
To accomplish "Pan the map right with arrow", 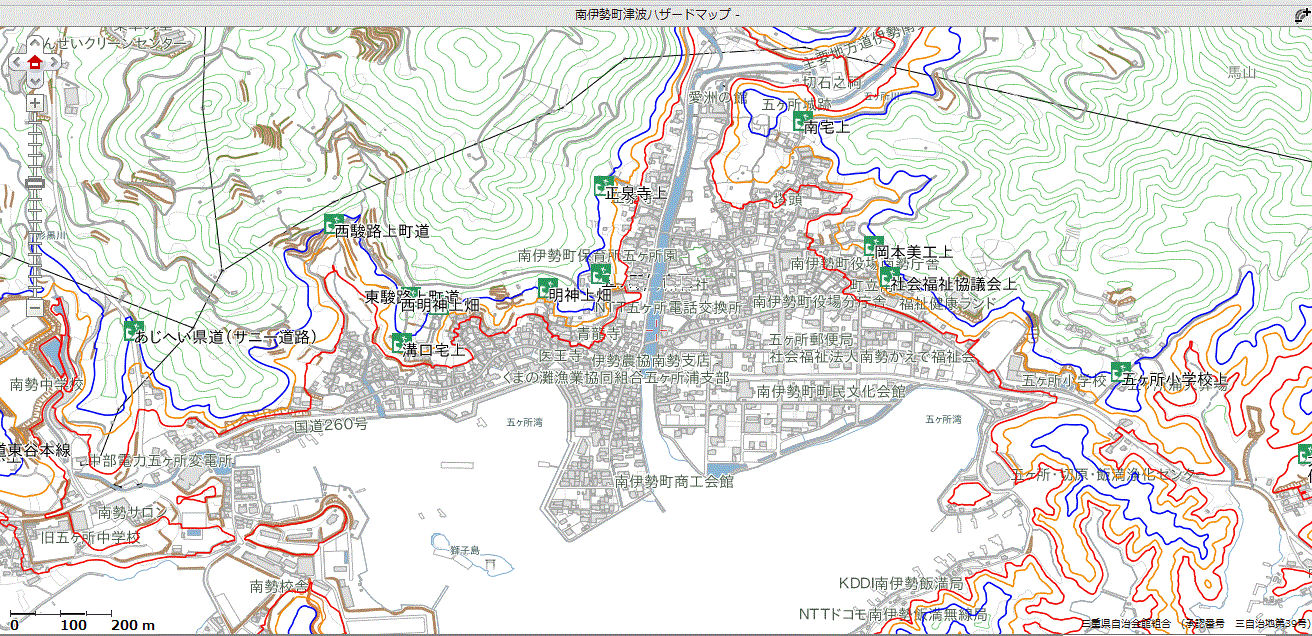I will (x=52, y=61).
